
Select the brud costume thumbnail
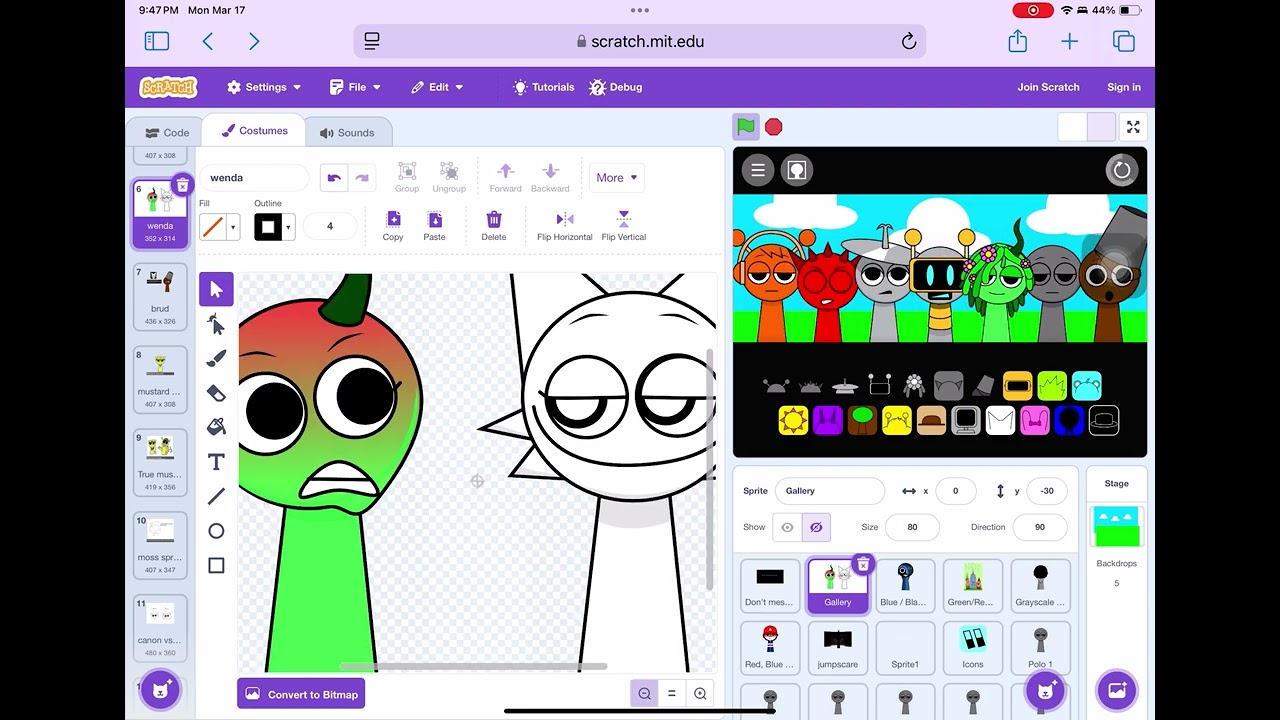160,297
